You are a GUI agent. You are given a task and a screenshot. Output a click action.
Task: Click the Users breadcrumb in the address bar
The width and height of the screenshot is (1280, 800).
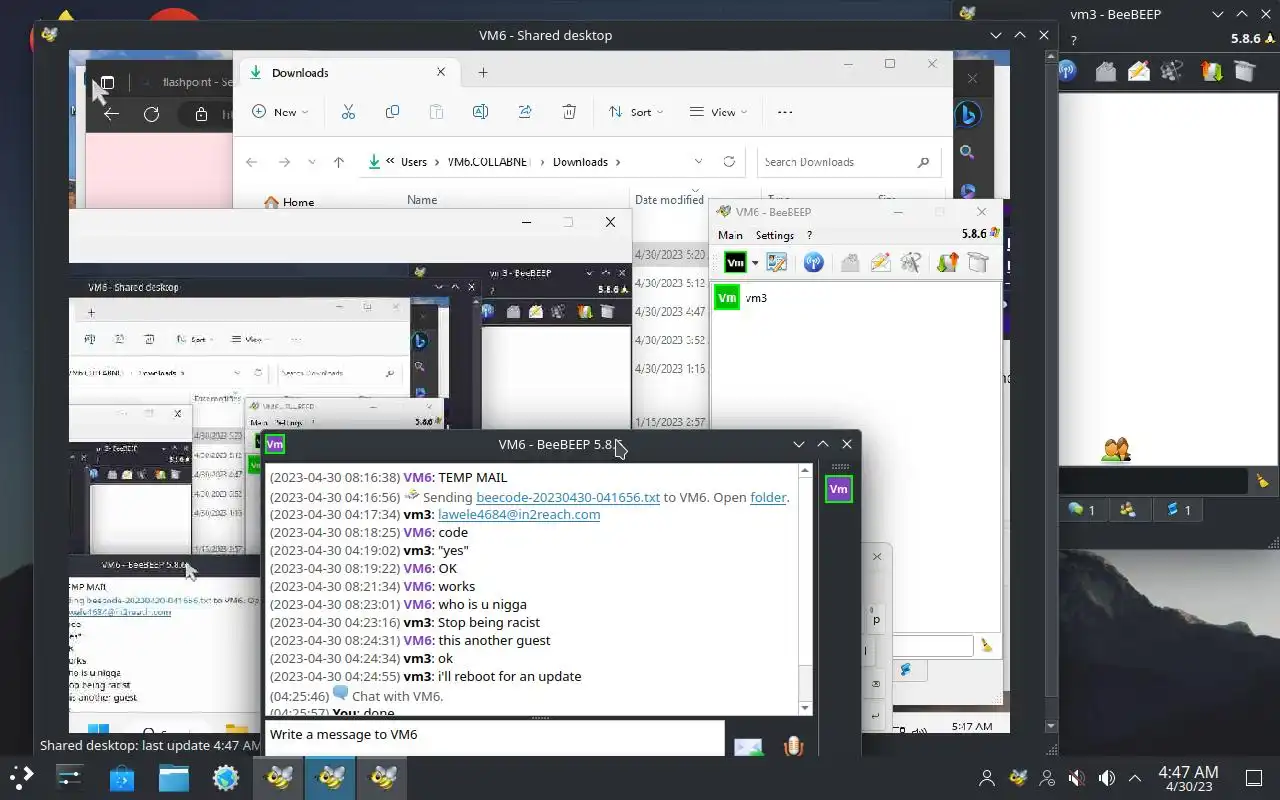click(x=414, y=162)
